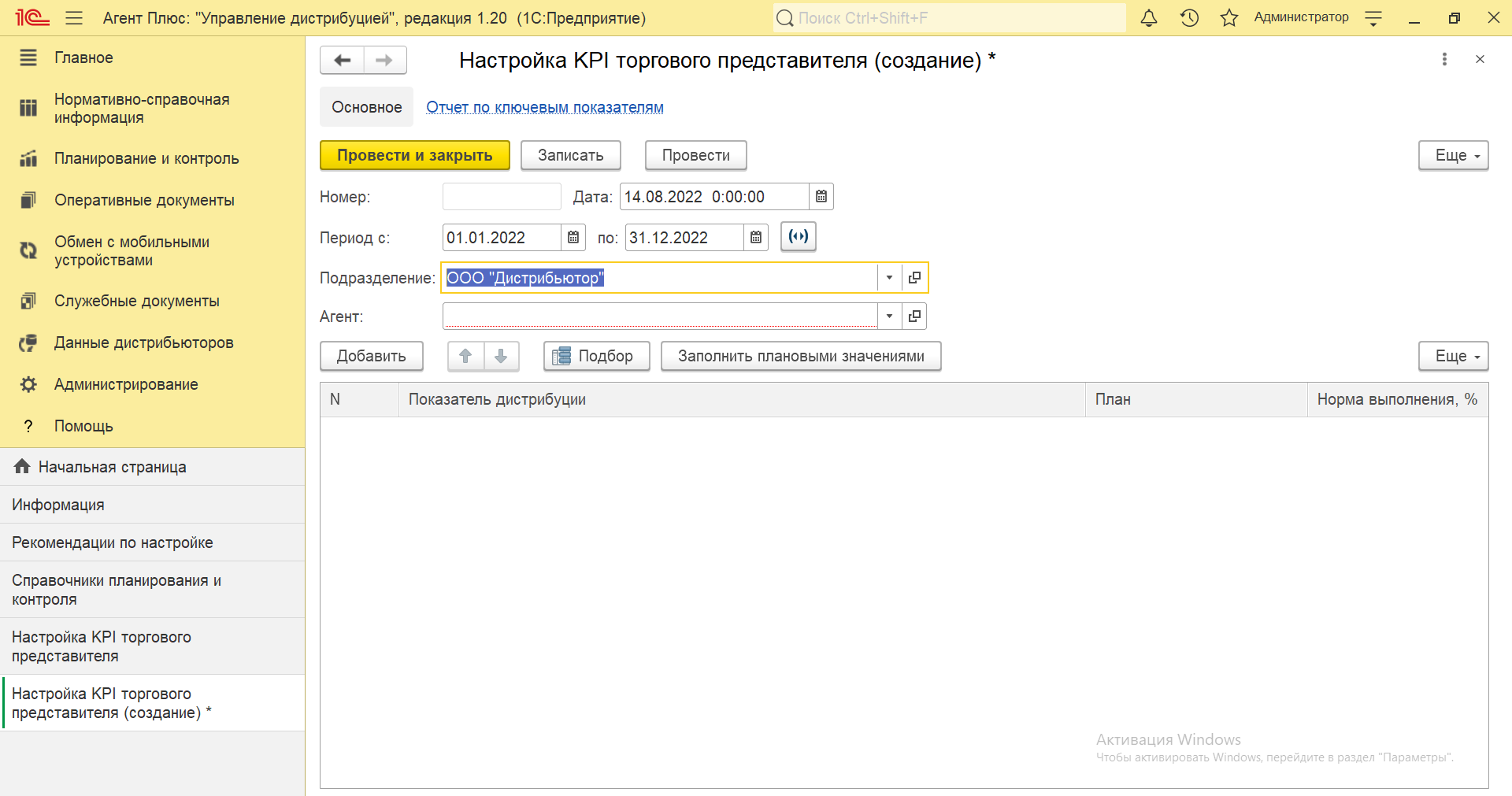Click into the Номер field
The image size is (1512, 796).
click(502, 197)
